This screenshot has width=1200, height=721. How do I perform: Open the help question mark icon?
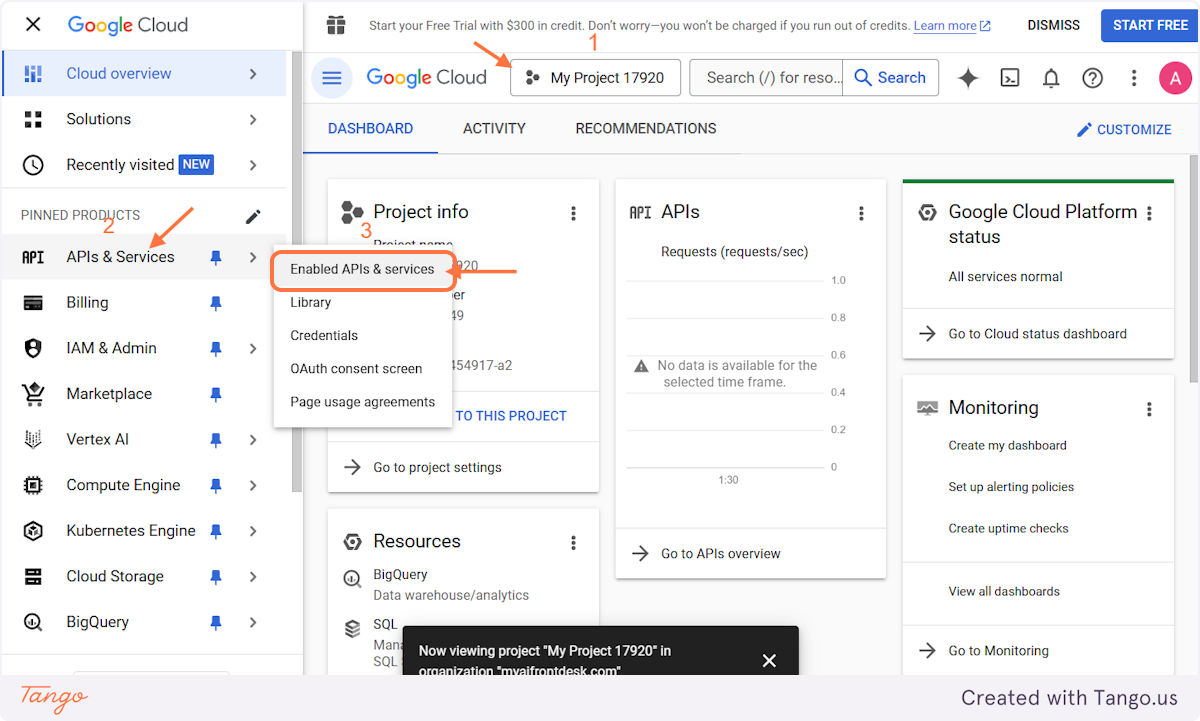pyautogui.click(x=1093, y=78)
